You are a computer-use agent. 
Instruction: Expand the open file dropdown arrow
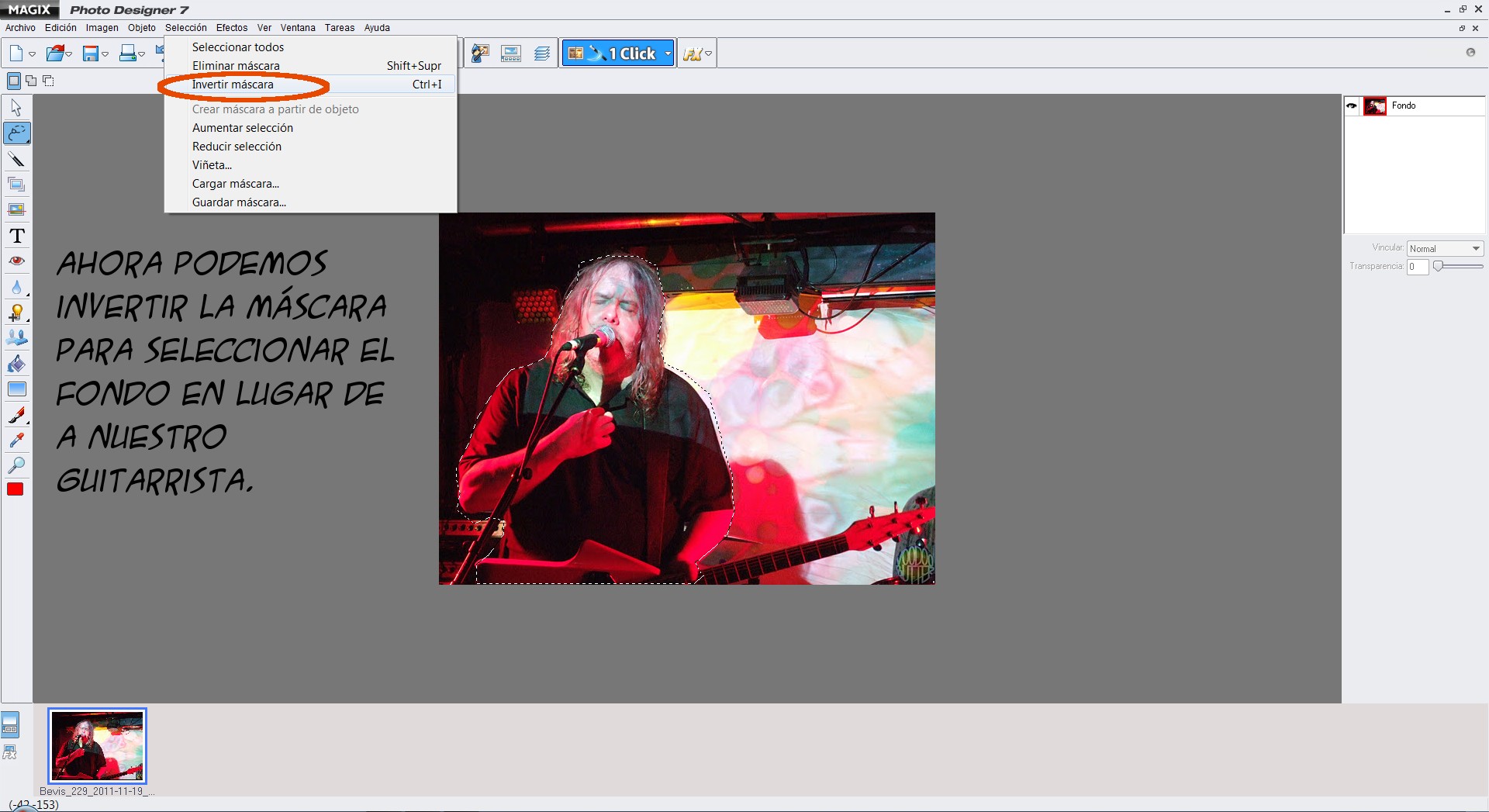69,54
